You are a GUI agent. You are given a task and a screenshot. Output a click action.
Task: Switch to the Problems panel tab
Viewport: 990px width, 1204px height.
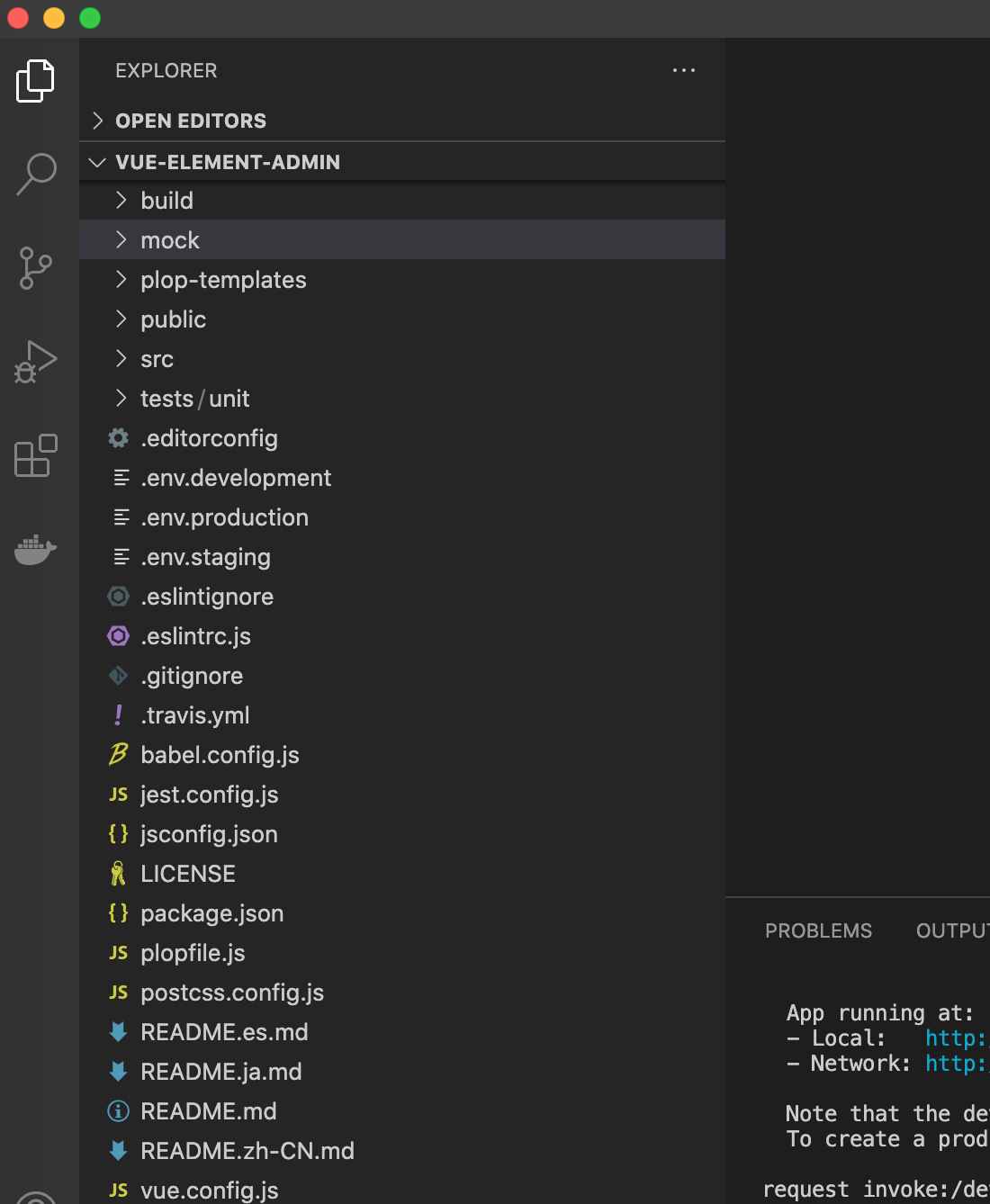(818, 930)
